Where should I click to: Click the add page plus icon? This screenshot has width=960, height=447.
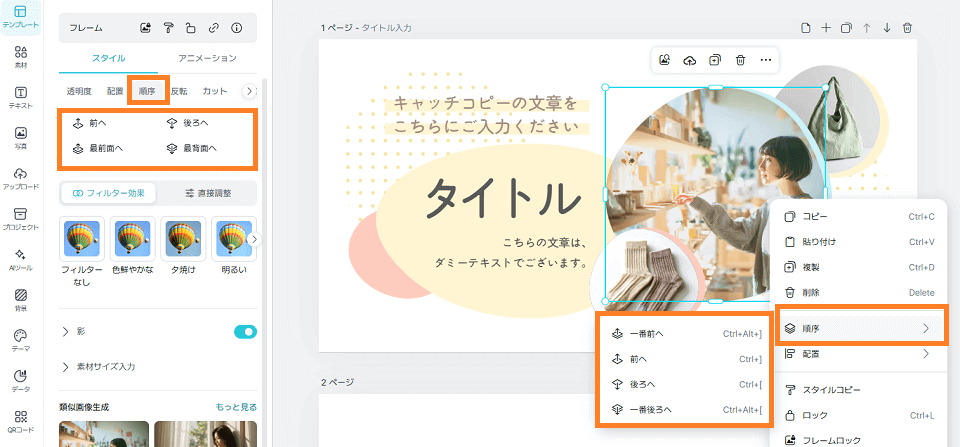826,28
